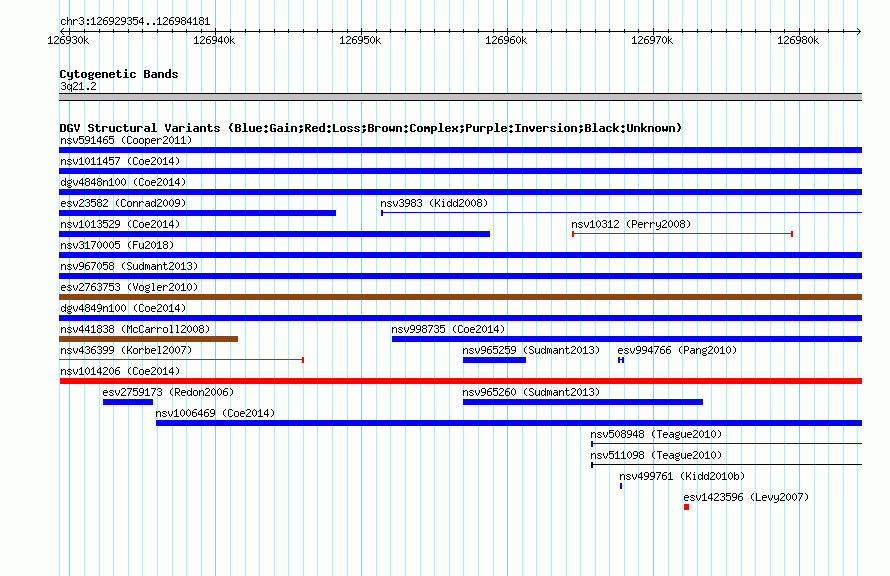This screenshot has width=890, height=576.
Task: Click the nsv436399 (Korbel2007) label
Action: tap(126, 350)
